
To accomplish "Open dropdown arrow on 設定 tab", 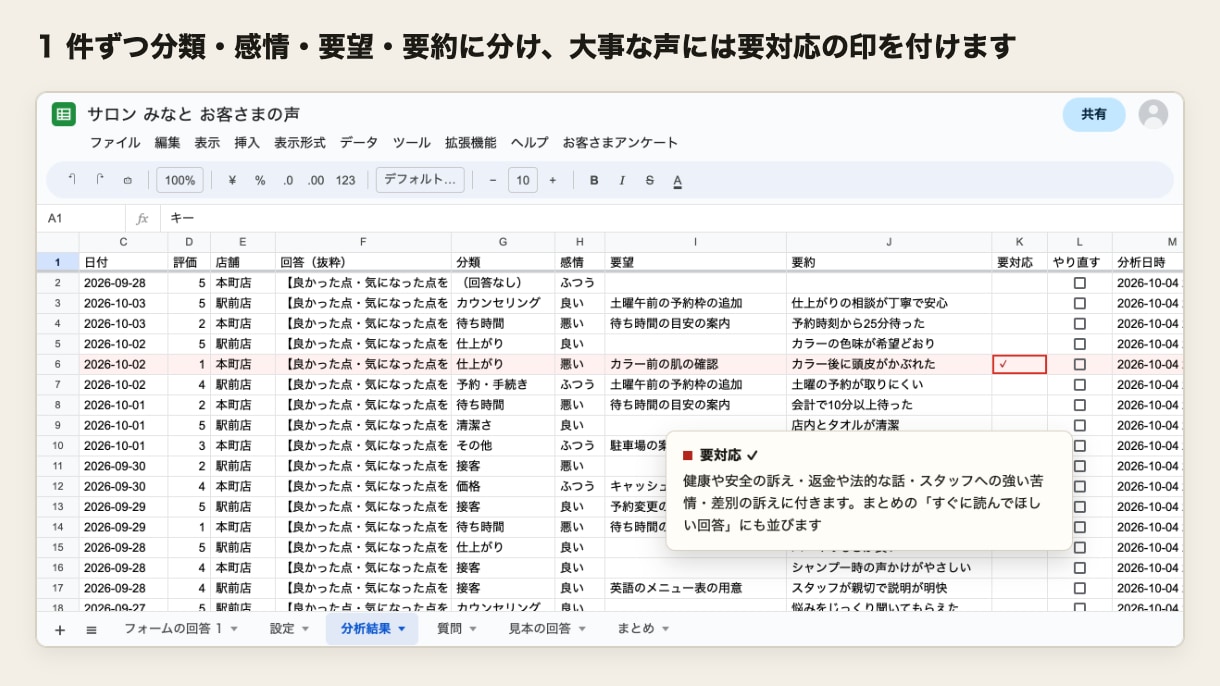I will tap(305, 629).
